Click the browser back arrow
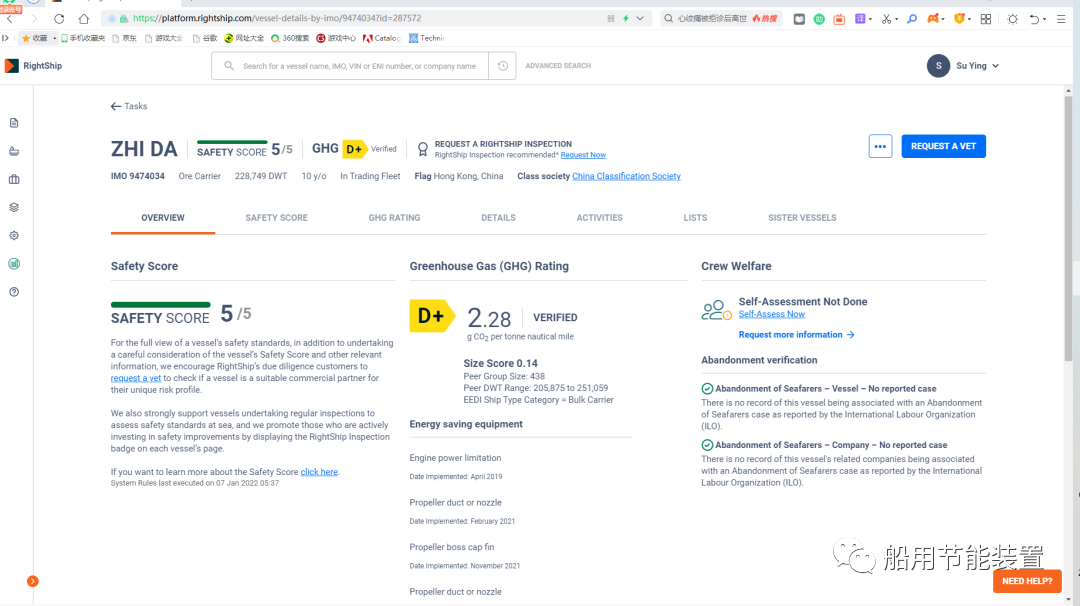Image resolution: width=1080 pixels, height=606 pixels. click(x=10, y=19)
